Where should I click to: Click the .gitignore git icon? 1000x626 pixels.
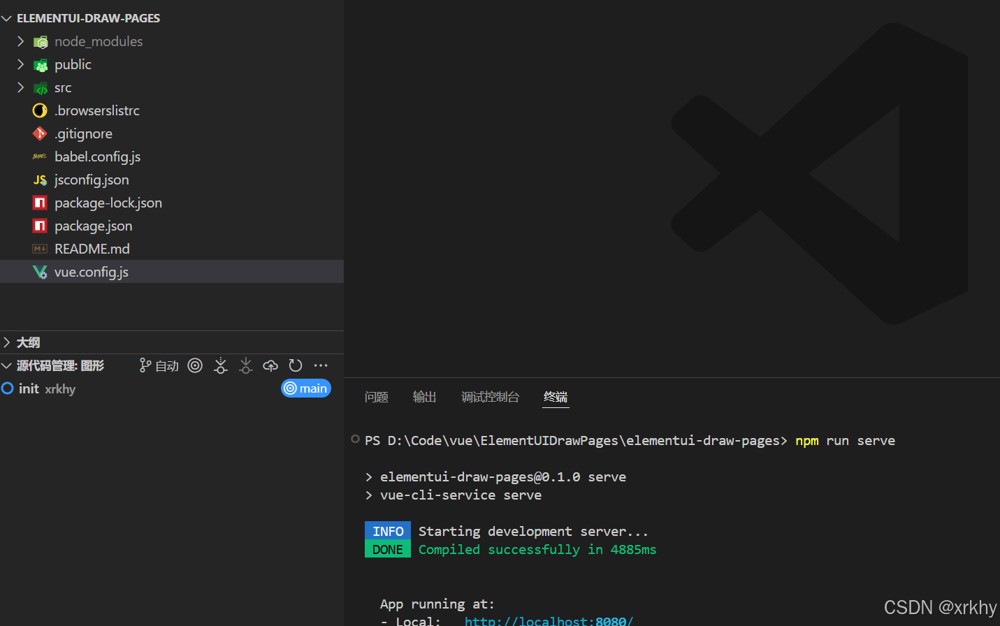pos(40,133)
